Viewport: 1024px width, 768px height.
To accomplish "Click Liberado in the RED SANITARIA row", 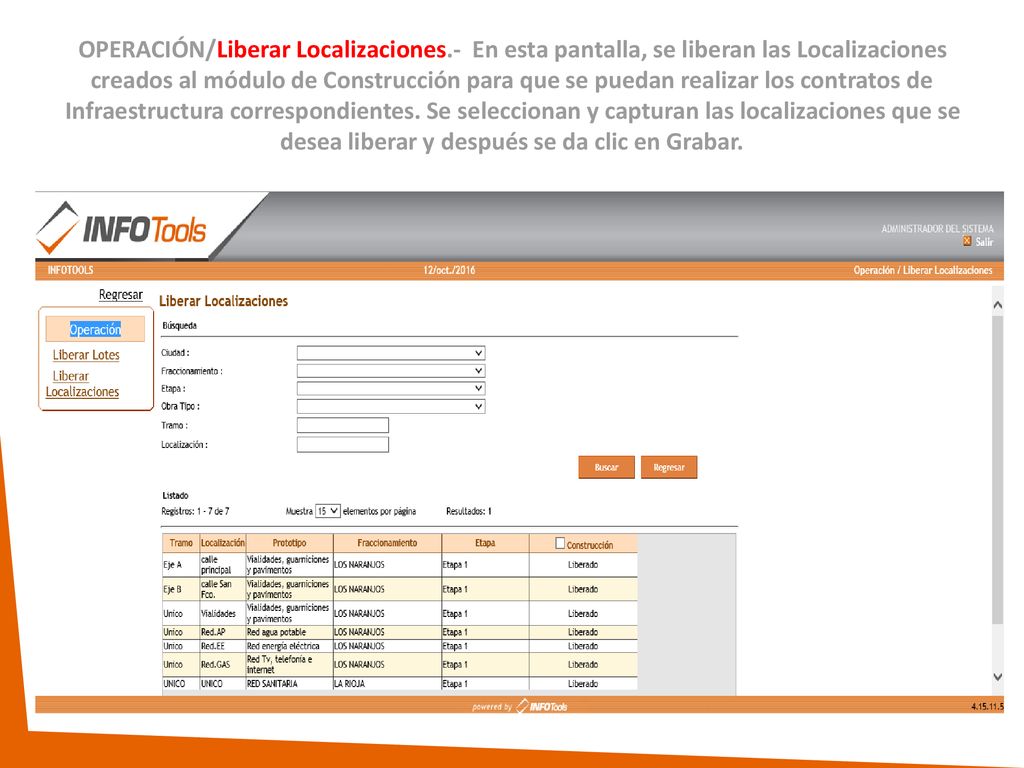I will coord(583,684).
